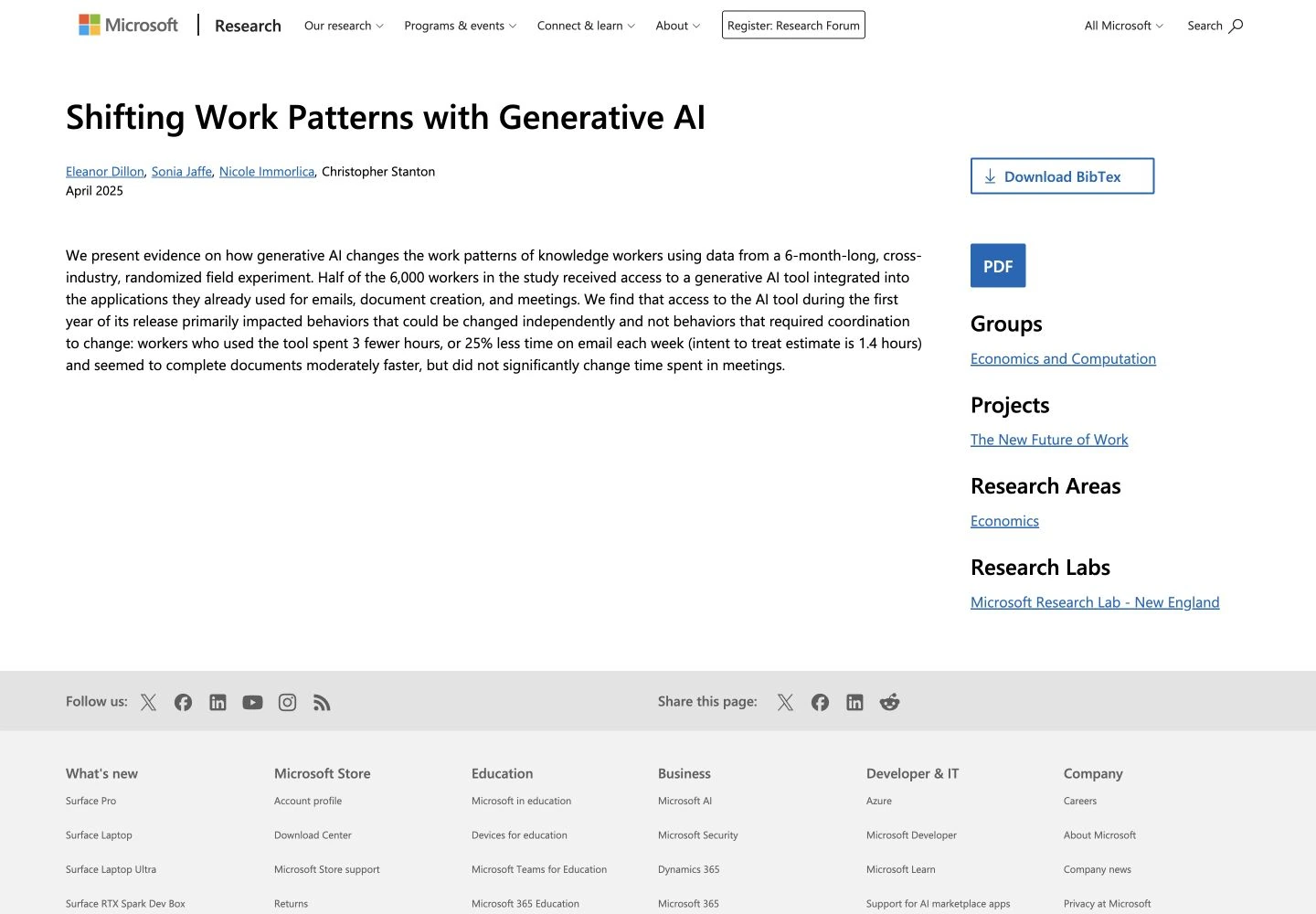The width and height of the screenshot is (1316, 914).
Task: Open Microsoft 365 Education link
Action: click(x=525, y=904)
